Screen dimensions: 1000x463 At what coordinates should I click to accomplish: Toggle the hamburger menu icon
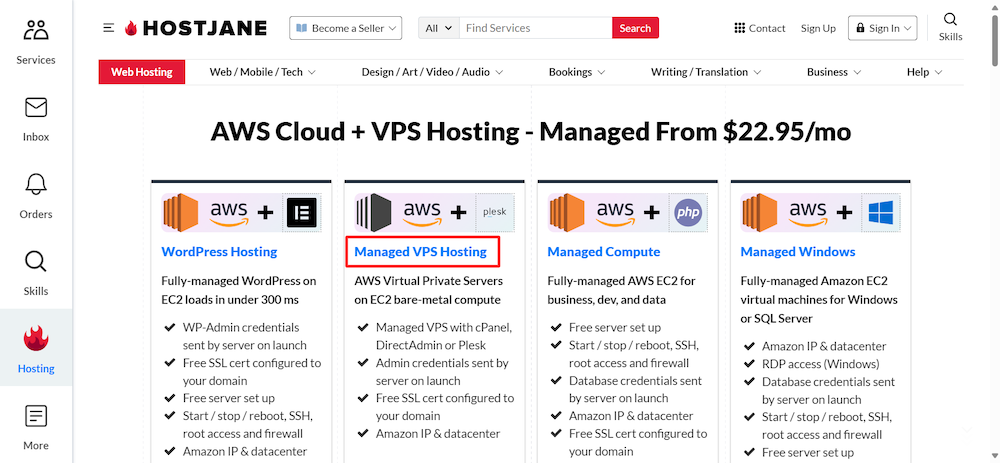109,28
